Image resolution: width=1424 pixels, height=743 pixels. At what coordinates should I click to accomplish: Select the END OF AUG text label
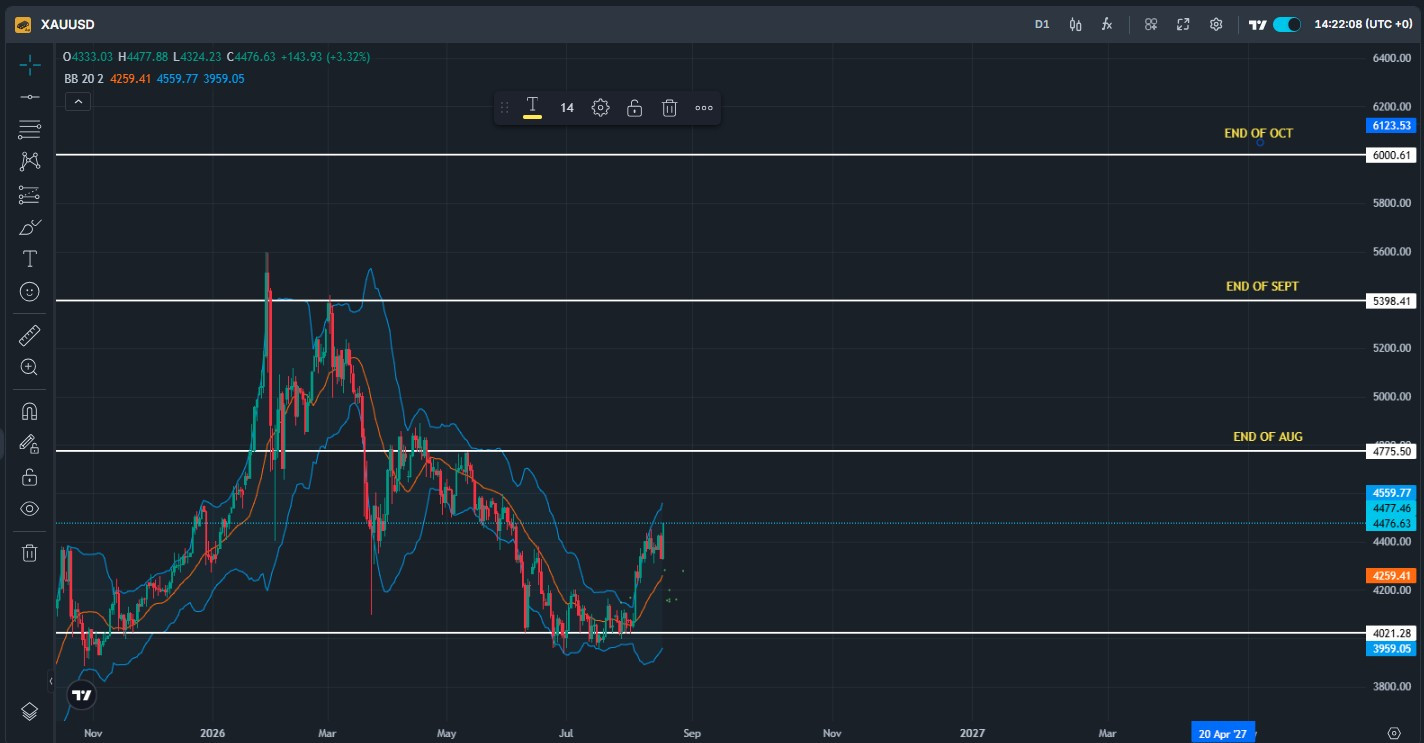pos(1268,437)
